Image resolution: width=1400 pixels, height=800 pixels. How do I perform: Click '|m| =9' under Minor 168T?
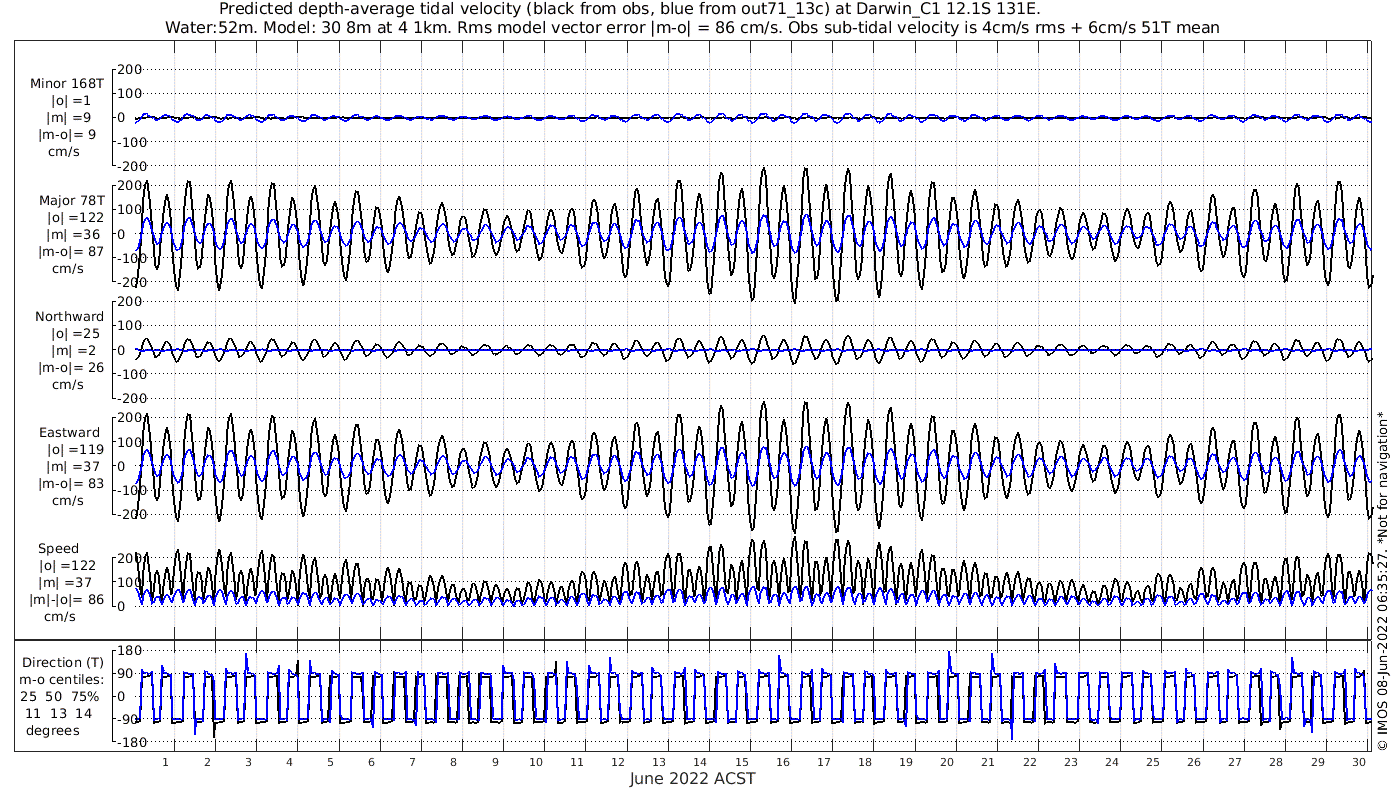coord(71,118)
